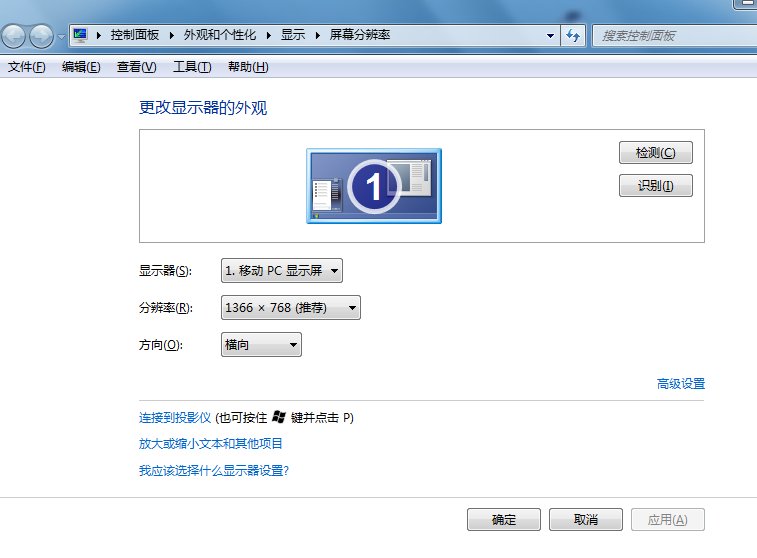This screenshot has width=757, height=558.
Task: Open the 文件(F) menu
Action: (27, 67)
